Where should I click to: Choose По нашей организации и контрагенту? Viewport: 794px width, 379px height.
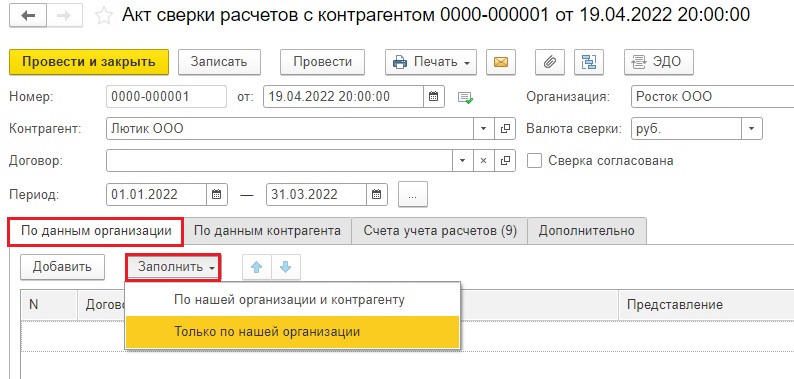[292, 300]
